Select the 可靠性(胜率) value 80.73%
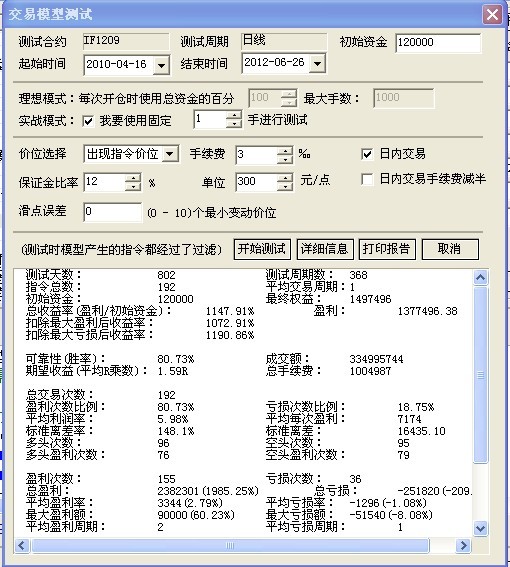This screenshot has height=567, width=510. click(x=176, y=359)
